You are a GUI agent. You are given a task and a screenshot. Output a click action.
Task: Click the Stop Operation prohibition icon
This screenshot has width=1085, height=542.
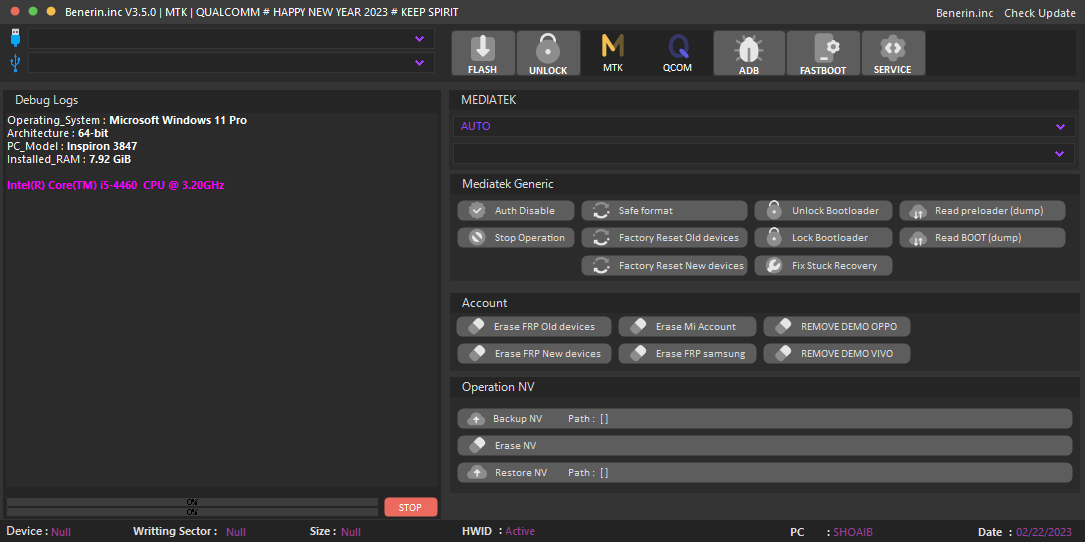475,237
